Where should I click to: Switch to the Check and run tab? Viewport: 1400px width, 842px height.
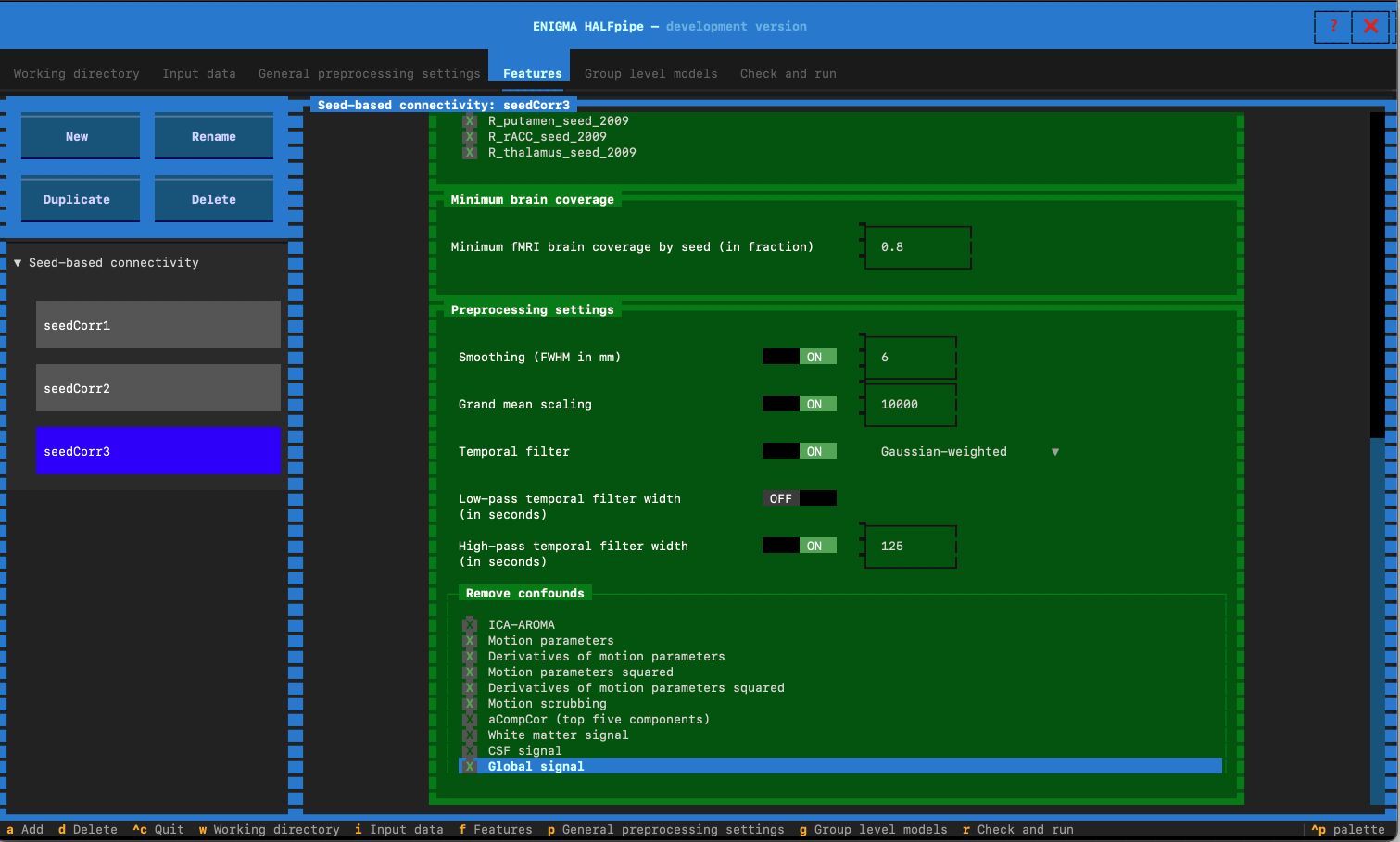tap(788, 73)
